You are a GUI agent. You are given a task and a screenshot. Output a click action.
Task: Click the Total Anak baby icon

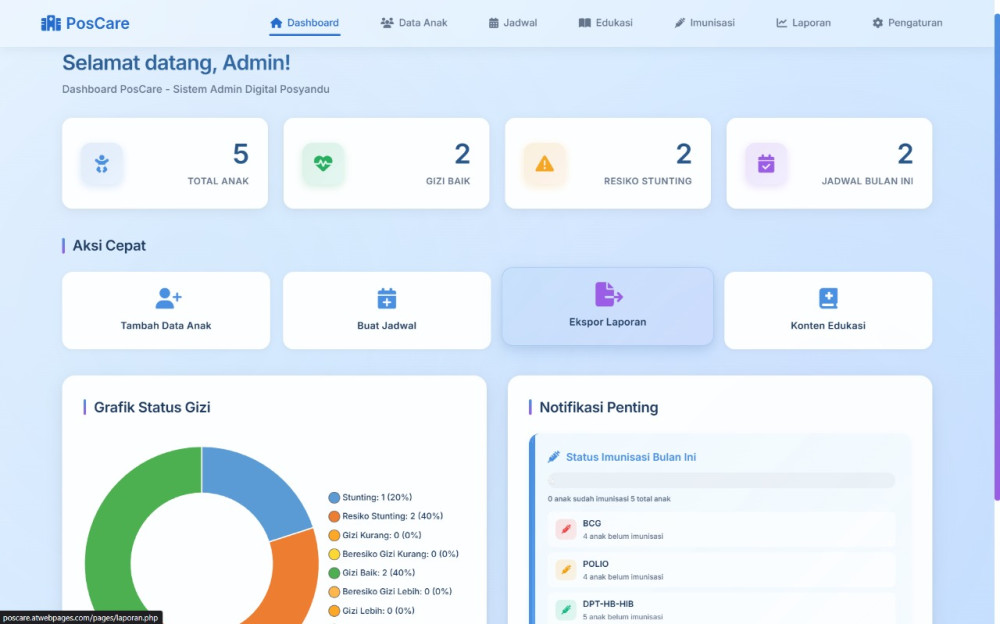point(102,164)
